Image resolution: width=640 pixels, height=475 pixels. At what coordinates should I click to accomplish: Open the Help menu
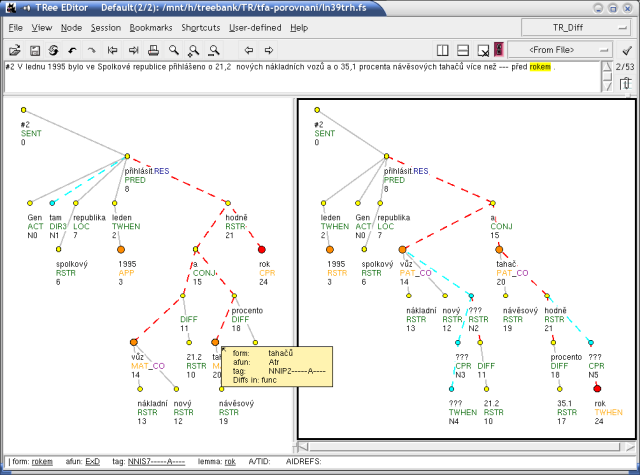(x=299, y=28)
